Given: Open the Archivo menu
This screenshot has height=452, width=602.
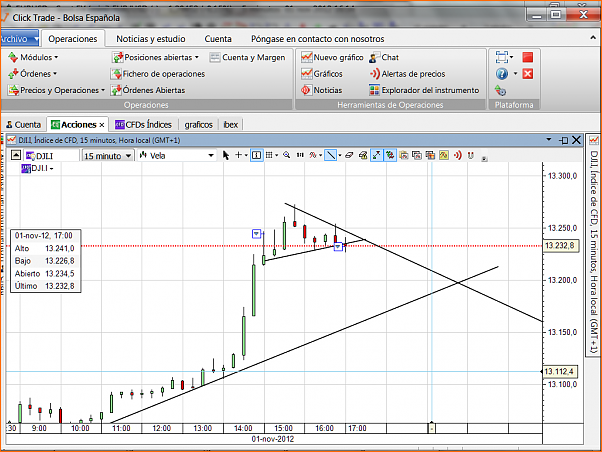Looking at the screenshot, I should pos(19,39).
